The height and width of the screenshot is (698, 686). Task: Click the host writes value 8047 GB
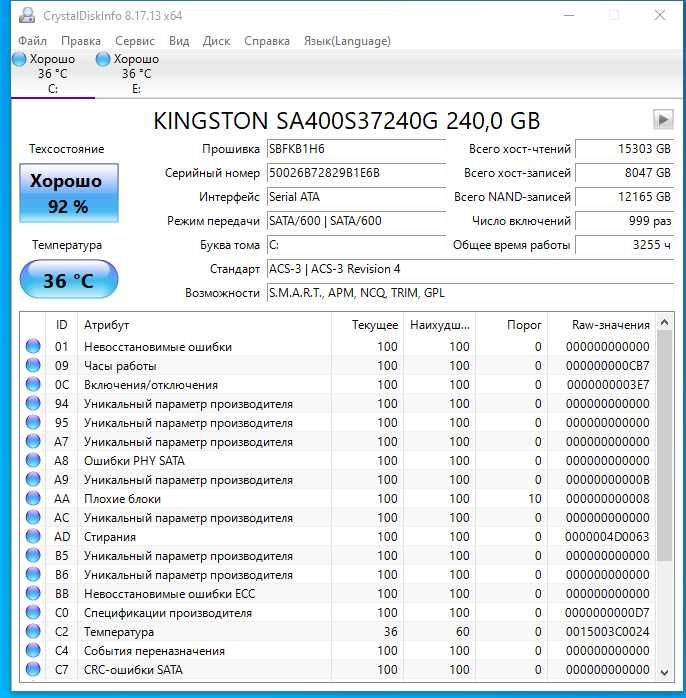(x=624, y=173)
